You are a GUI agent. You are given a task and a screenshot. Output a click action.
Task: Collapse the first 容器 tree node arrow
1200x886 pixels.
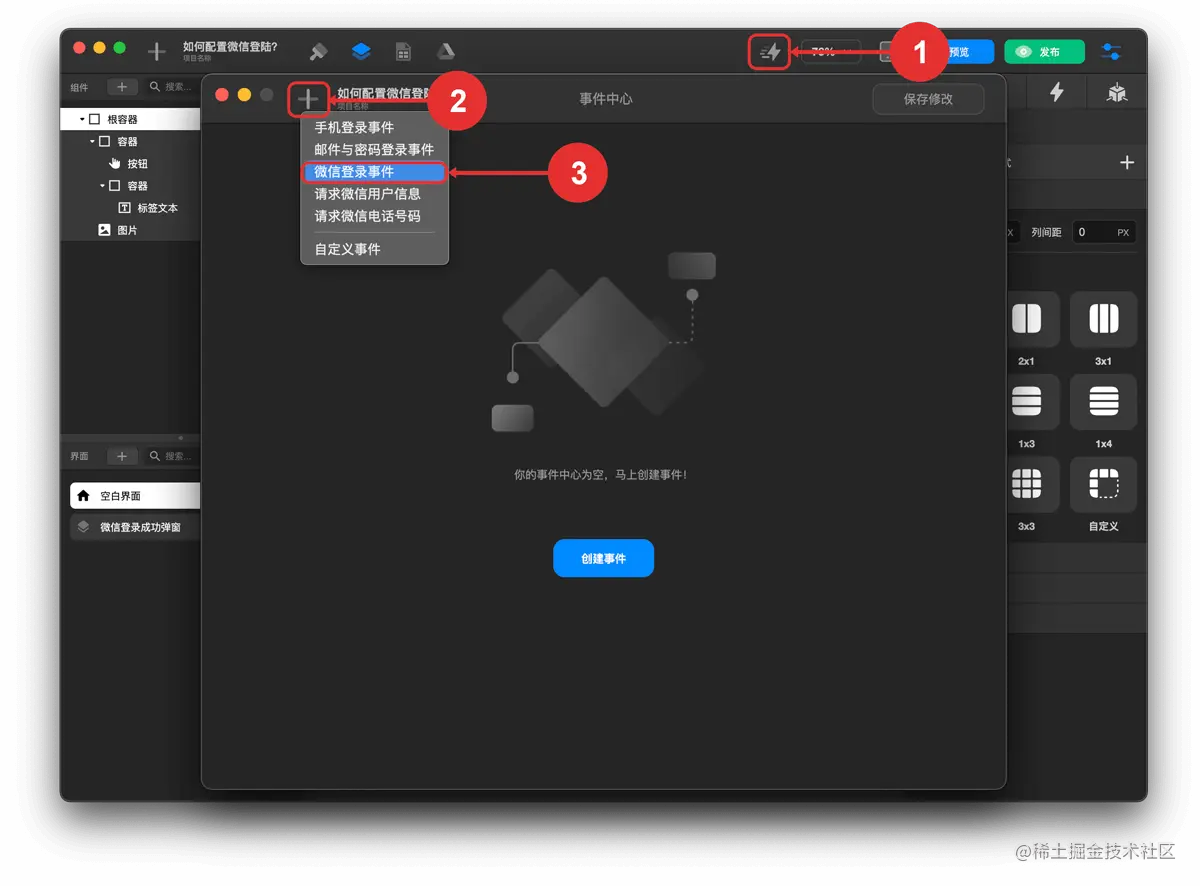(92, 142)
